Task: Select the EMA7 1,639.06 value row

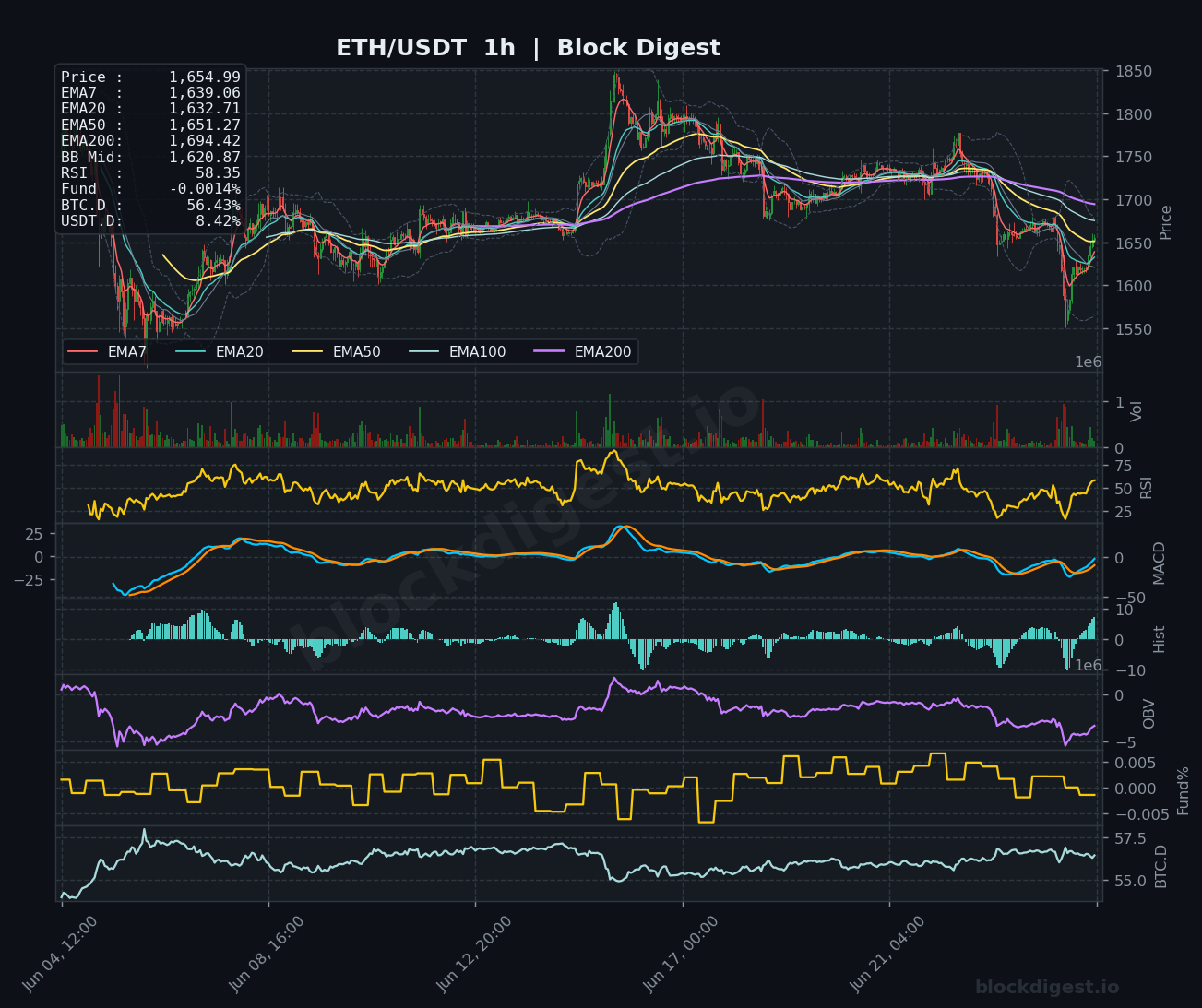Action: (150, 93)
